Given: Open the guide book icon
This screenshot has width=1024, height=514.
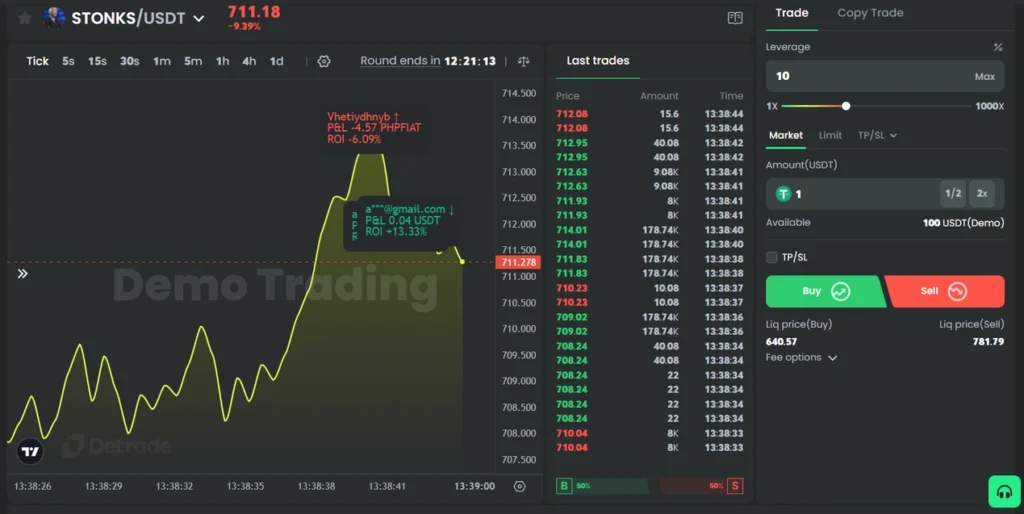Looking at the screenshot, I should (x=735, y=18).
